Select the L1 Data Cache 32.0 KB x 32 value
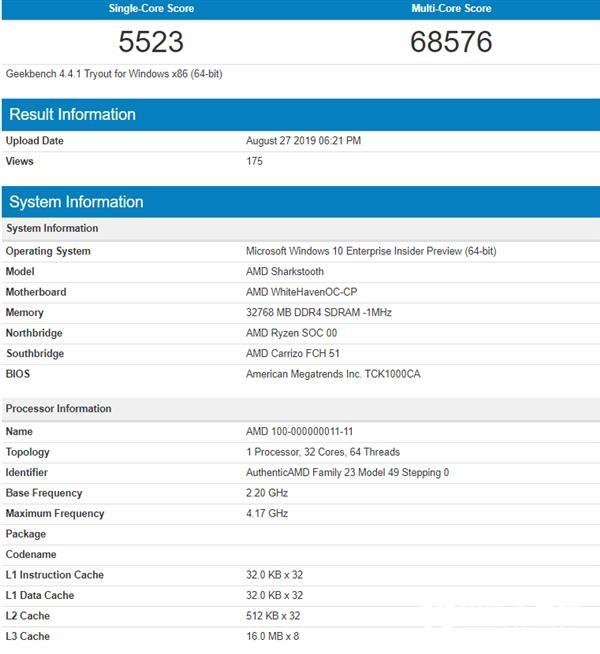Screen dimensions: 600x654 pyautogui.click(x=274, y=595)
